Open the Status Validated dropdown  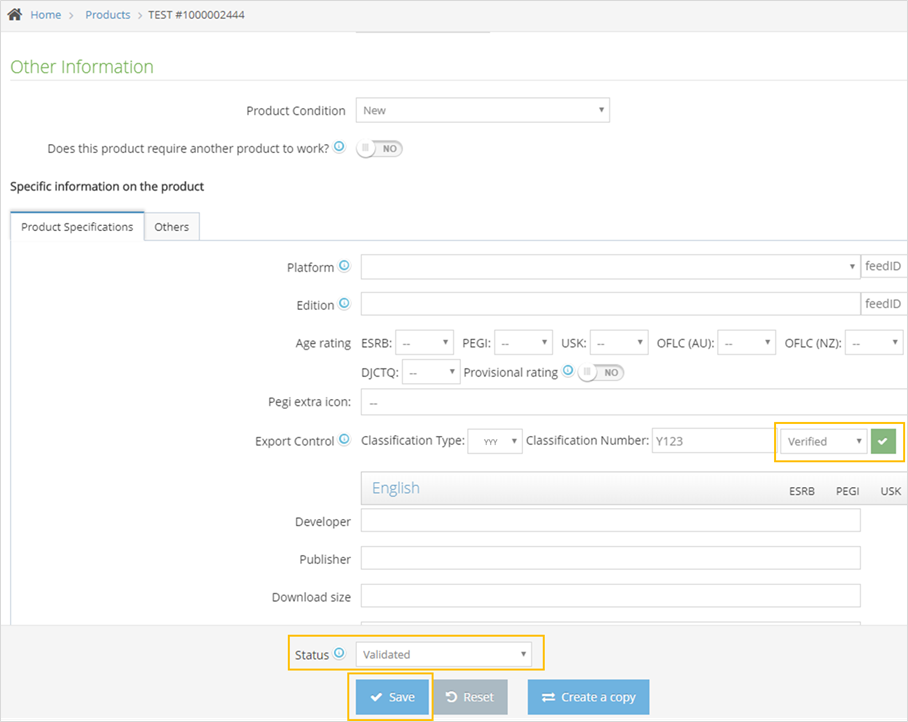pyautogui.click(x=443, y=655)
